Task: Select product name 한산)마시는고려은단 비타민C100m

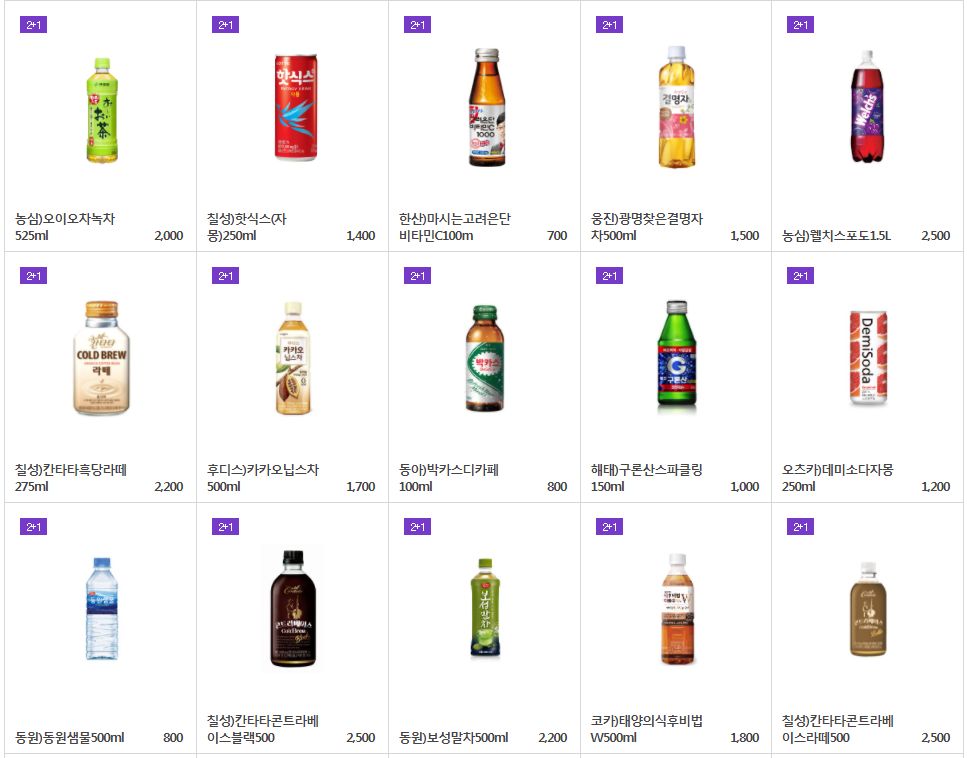Action: click(x=455, y=227)
